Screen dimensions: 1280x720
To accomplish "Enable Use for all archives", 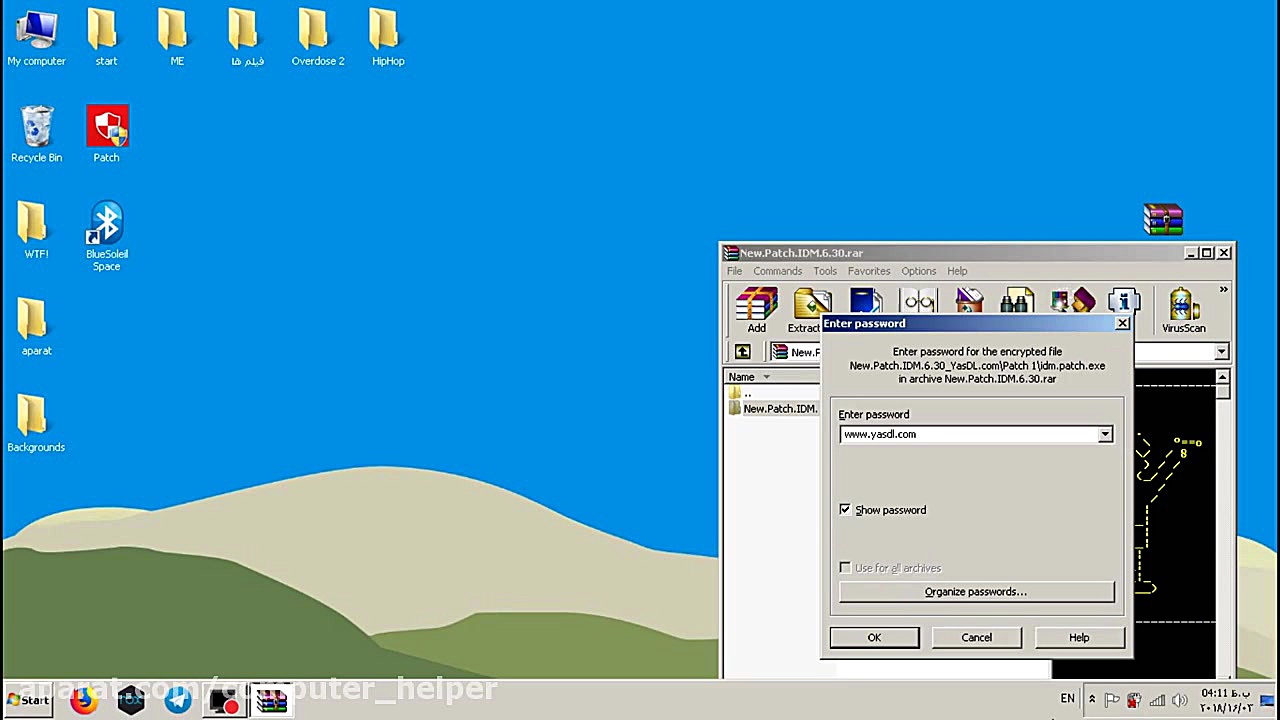I will 845,568.
